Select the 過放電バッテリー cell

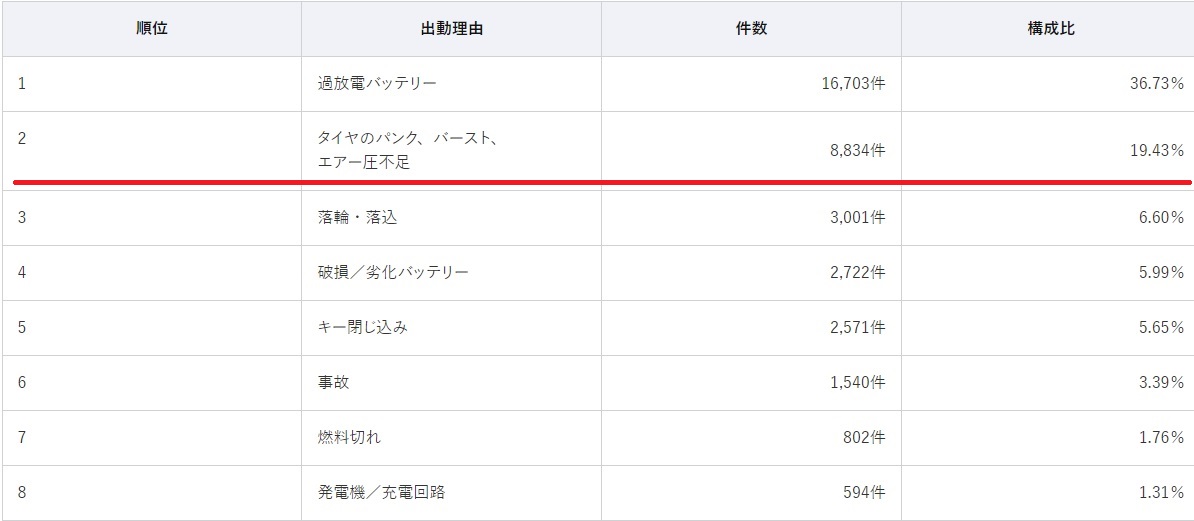coord(377,84)
